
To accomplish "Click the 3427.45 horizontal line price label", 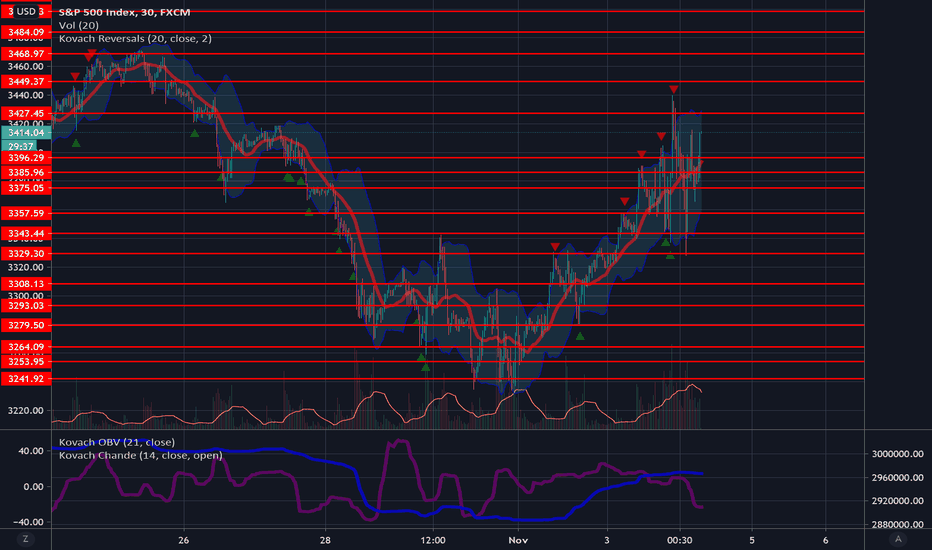I will click(x=26, y=113).
